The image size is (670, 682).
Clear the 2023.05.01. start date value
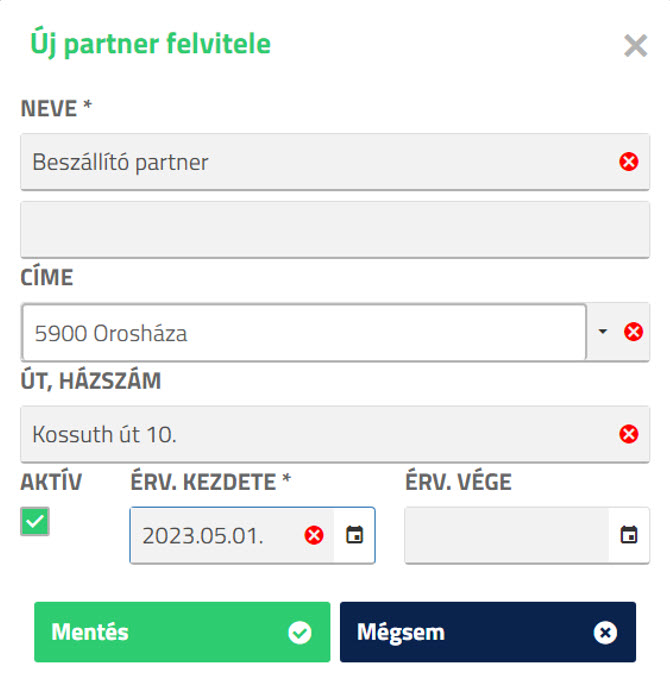314,535
